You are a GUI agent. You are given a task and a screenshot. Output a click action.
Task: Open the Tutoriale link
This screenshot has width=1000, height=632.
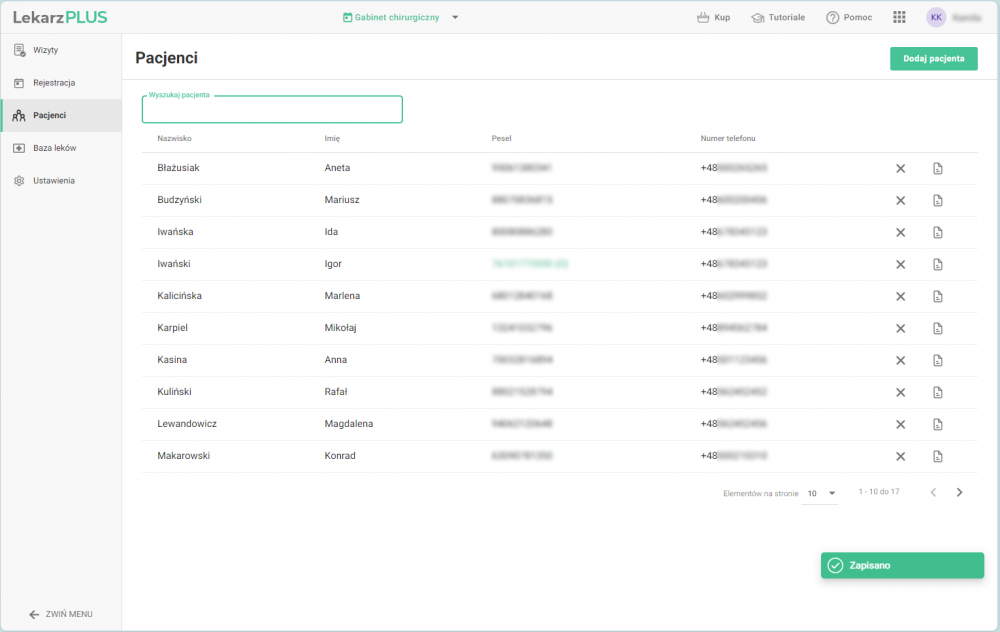[x=778, y=17]
